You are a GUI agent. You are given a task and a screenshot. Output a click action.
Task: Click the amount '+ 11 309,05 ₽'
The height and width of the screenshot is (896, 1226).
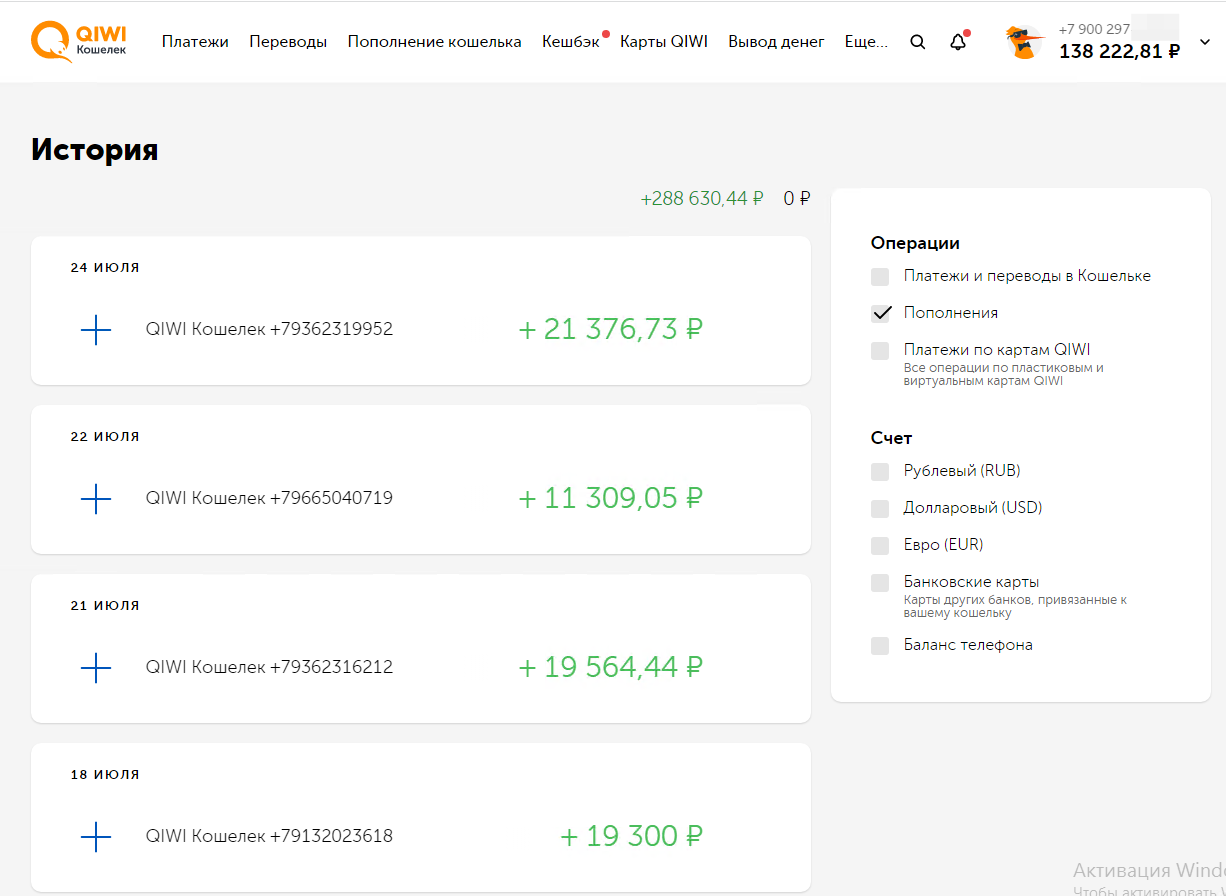coord(611,498)
